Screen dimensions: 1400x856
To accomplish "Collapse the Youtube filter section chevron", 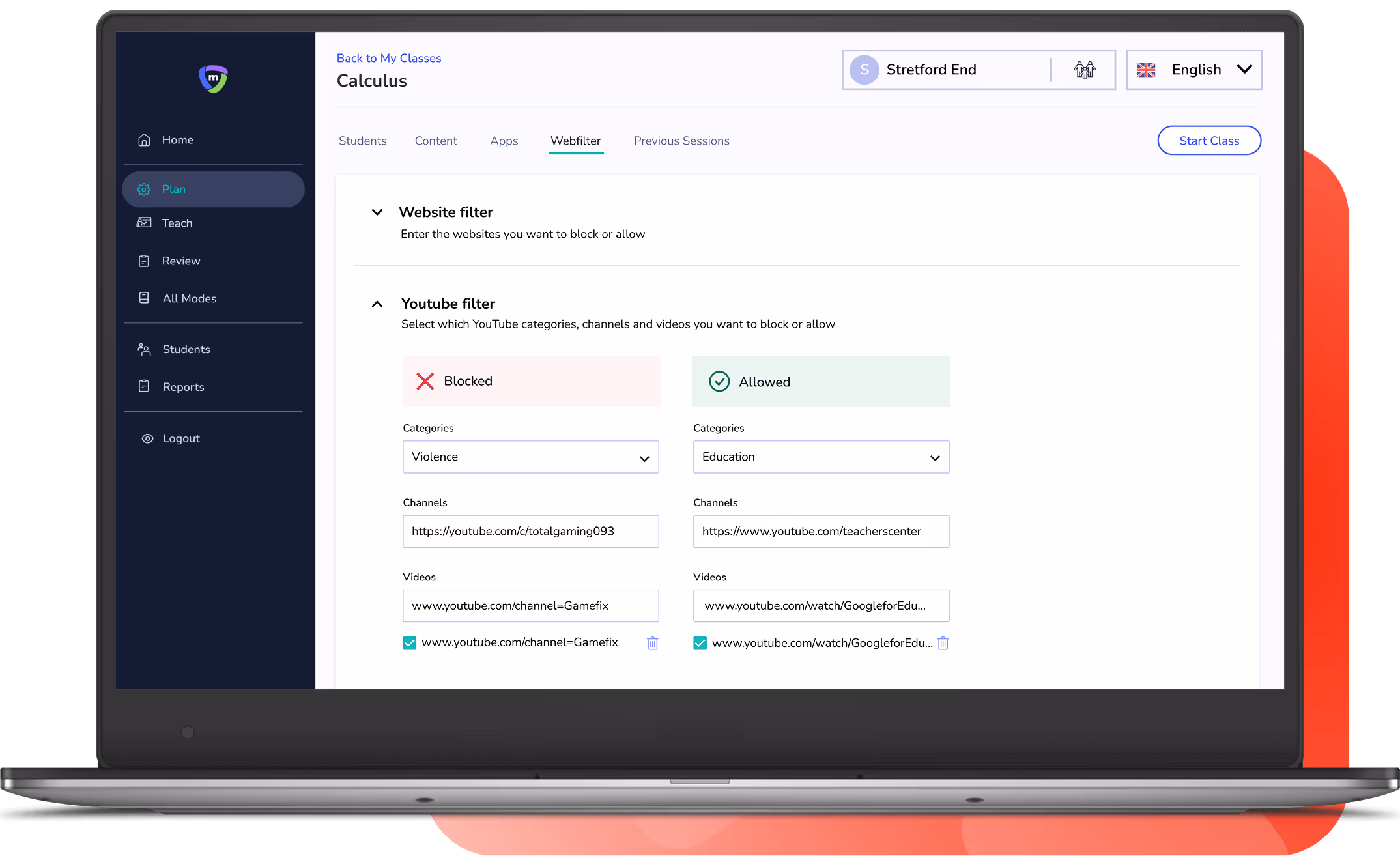I will click(x=377, y=304).
